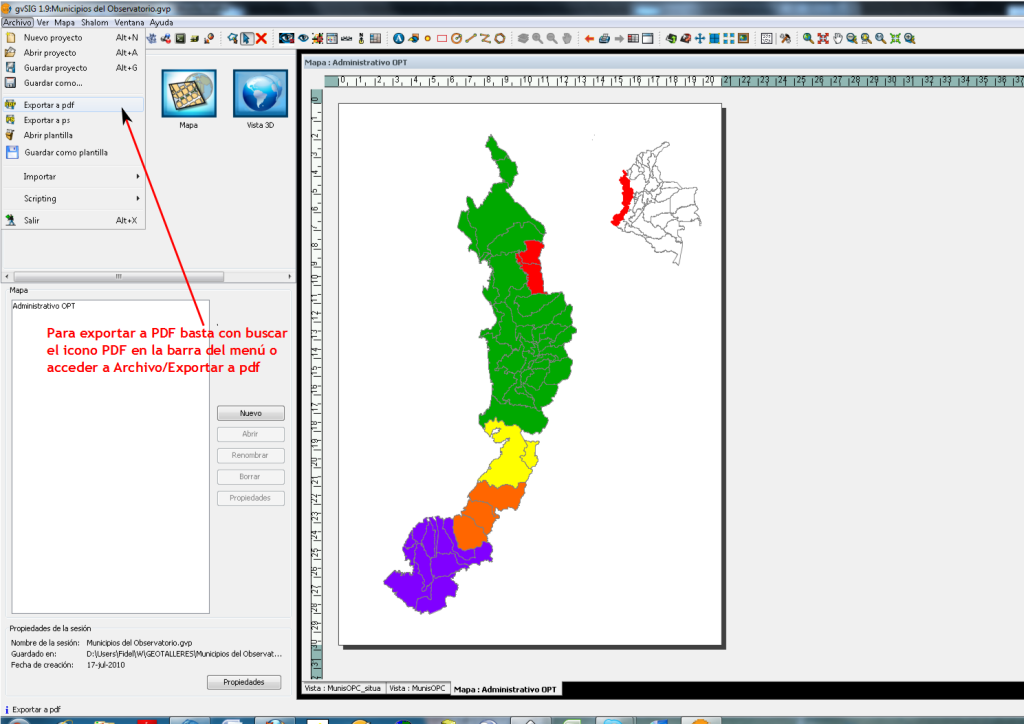Click the red X delete tool
1024x724 pixels.
tap(261, 36)
